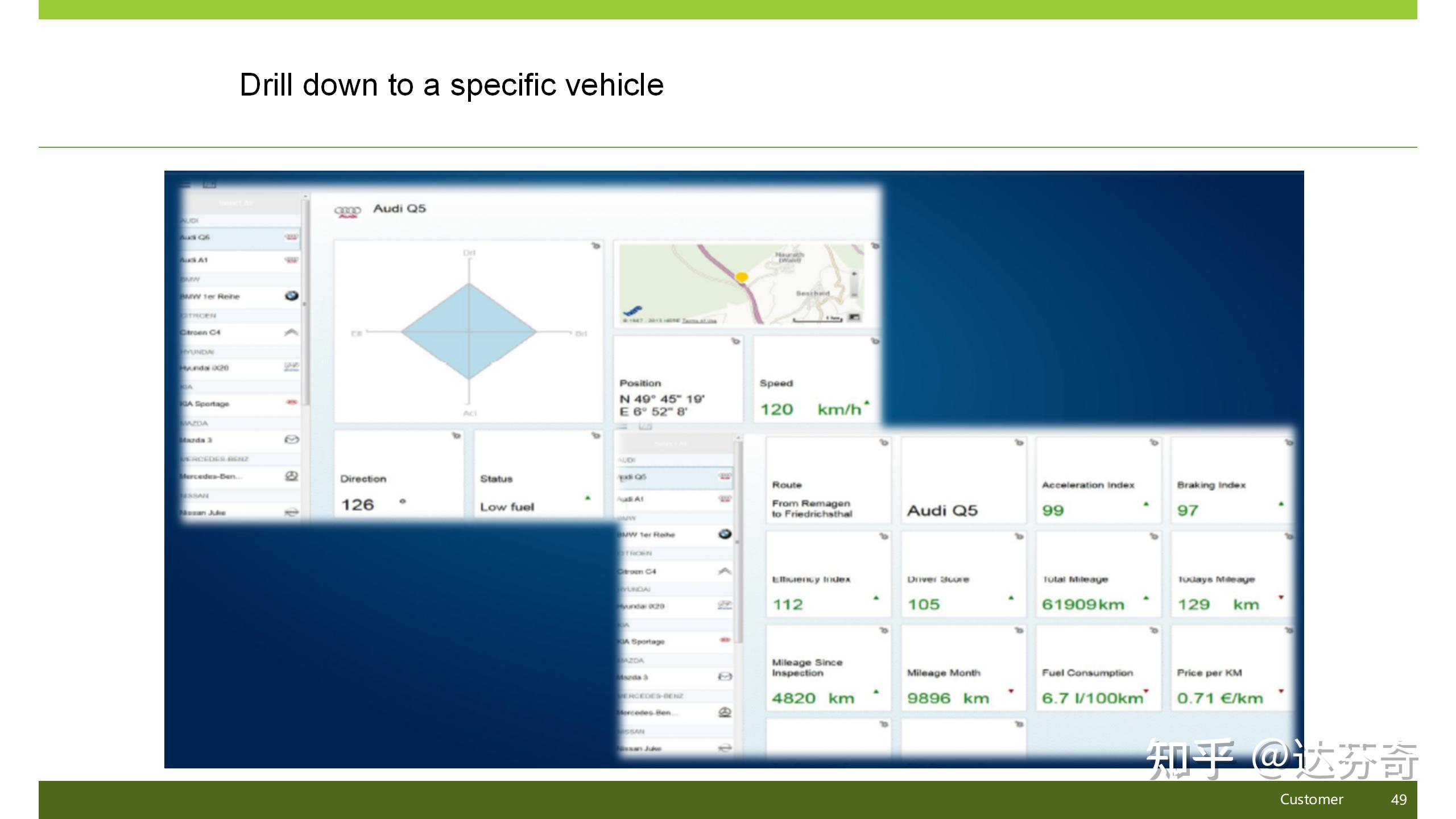
Task: Click the Low fuel status text
Action: click(x=507, y=507)
